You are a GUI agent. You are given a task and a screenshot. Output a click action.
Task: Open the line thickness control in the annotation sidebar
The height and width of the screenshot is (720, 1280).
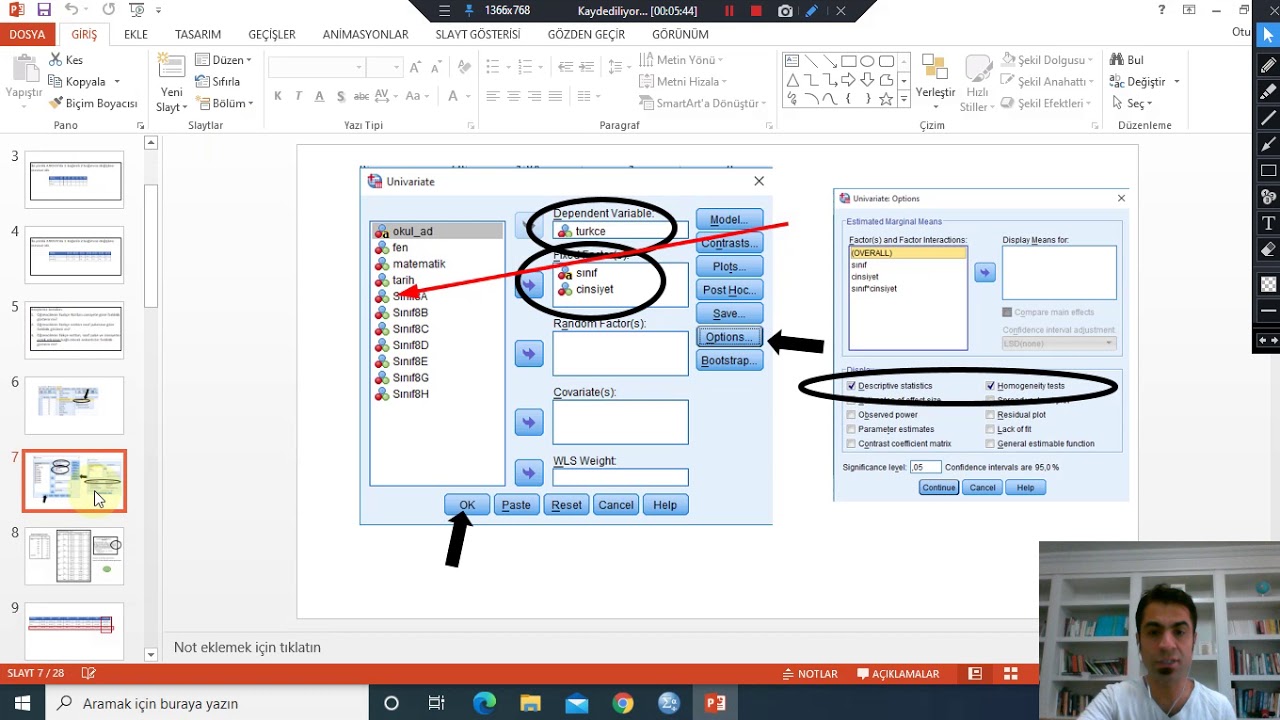[1268, 311]
